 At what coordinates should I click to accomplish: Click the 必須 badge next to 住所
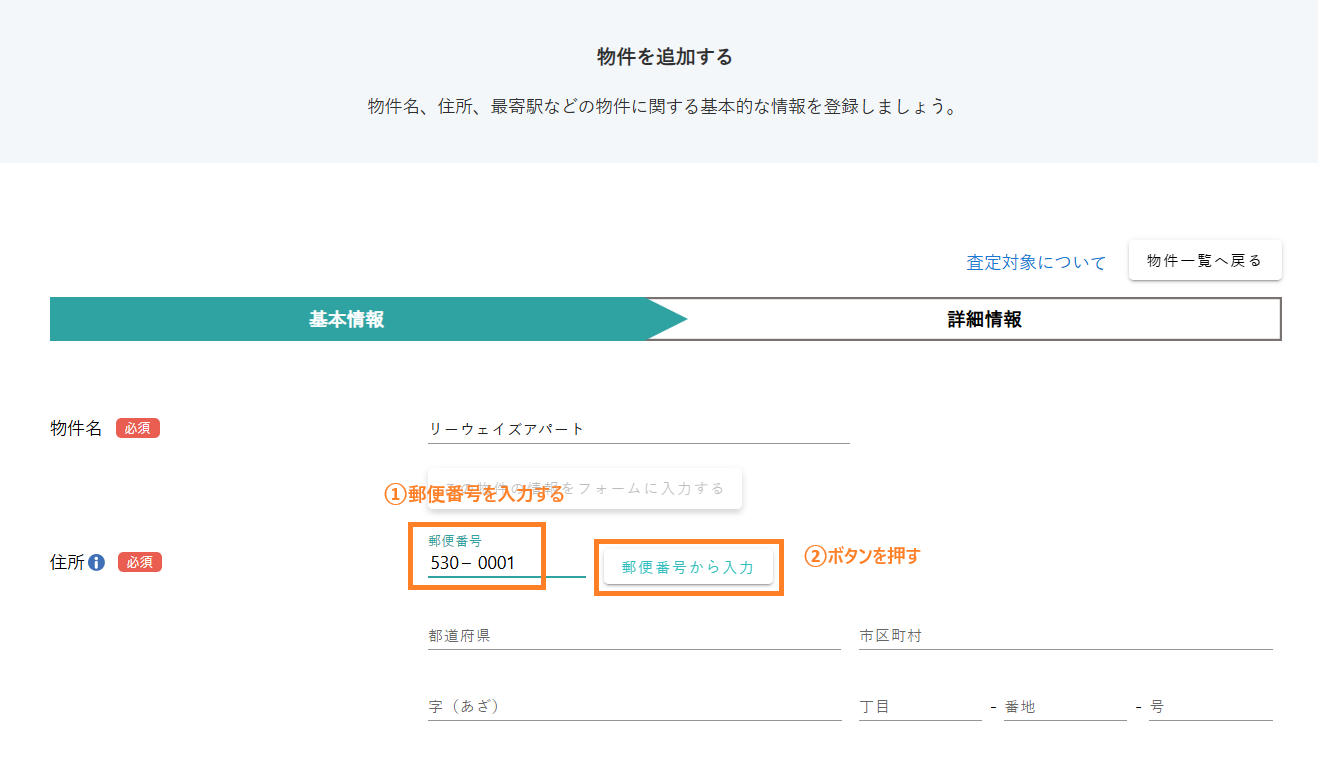coord(140,562)
